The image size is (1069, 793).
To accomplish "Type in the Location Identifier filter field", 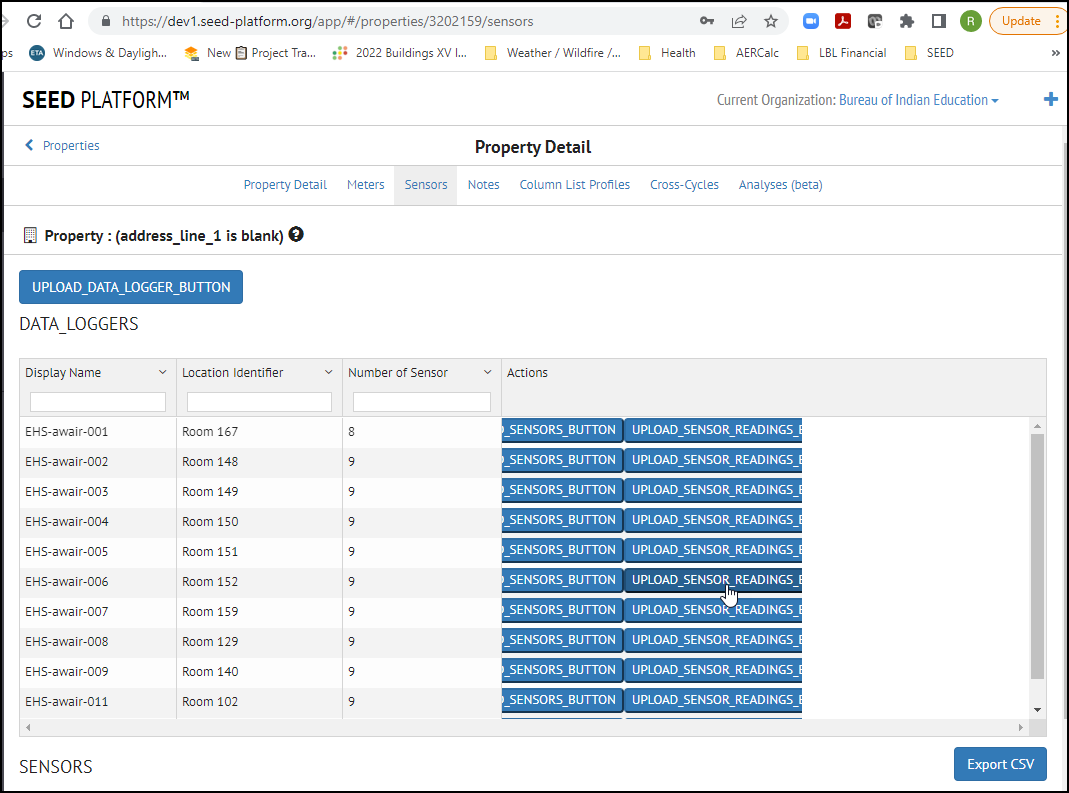I will point(258,401).
